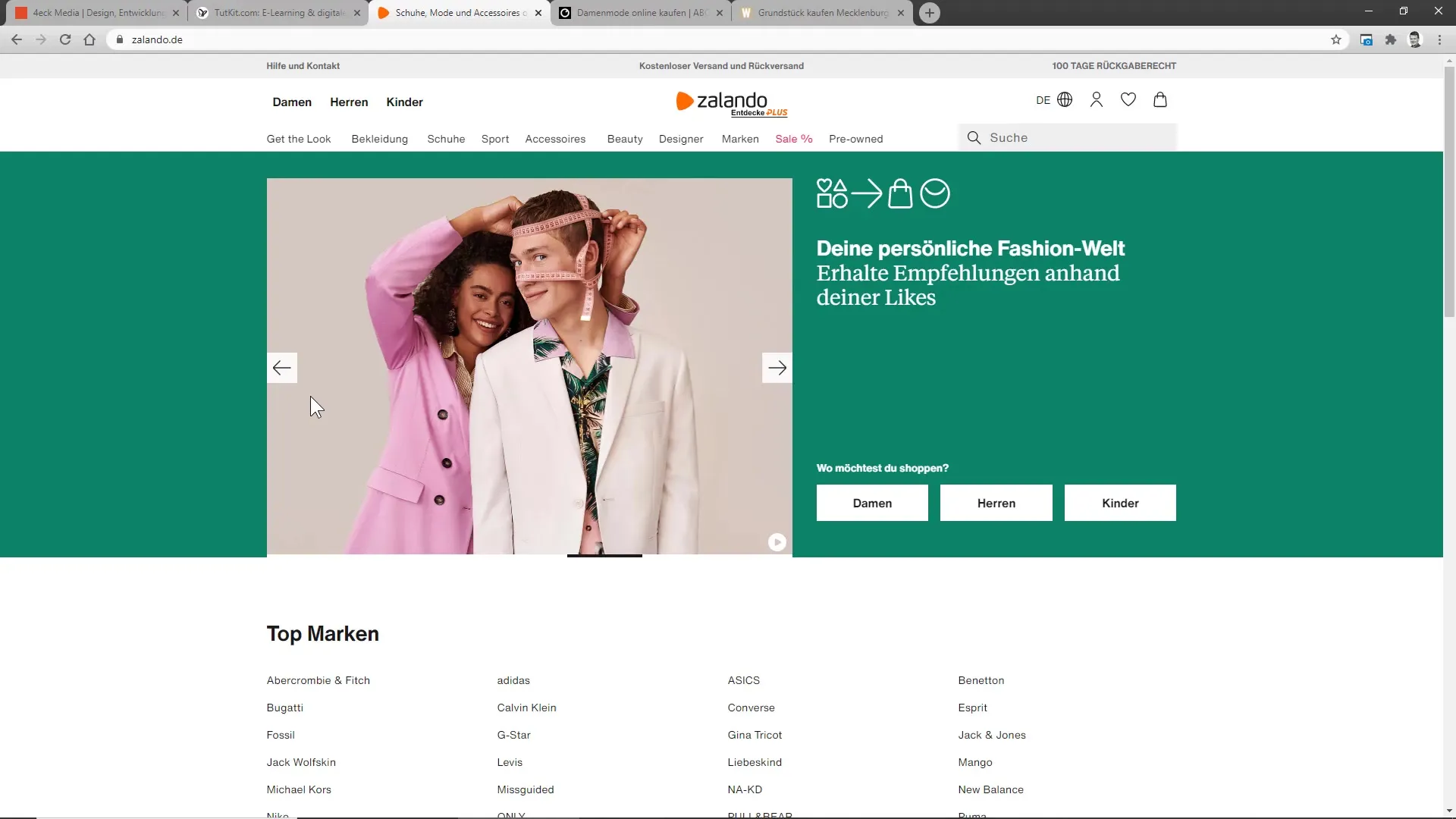The height and width of the screenshot is (819, 1456).
Task: Click the browser back arrow
Action: 17,39
